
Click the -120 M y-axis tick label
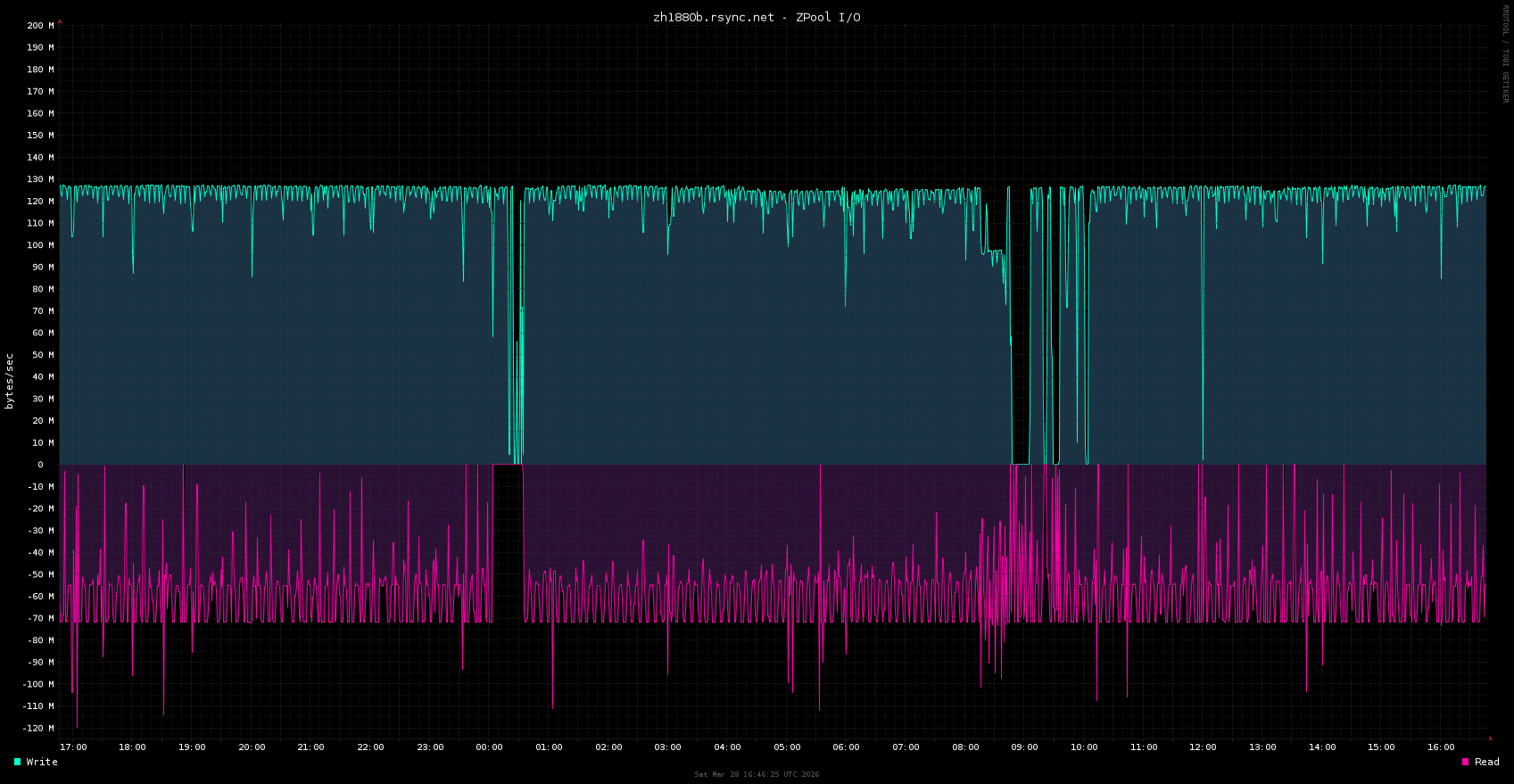(37, 728)
